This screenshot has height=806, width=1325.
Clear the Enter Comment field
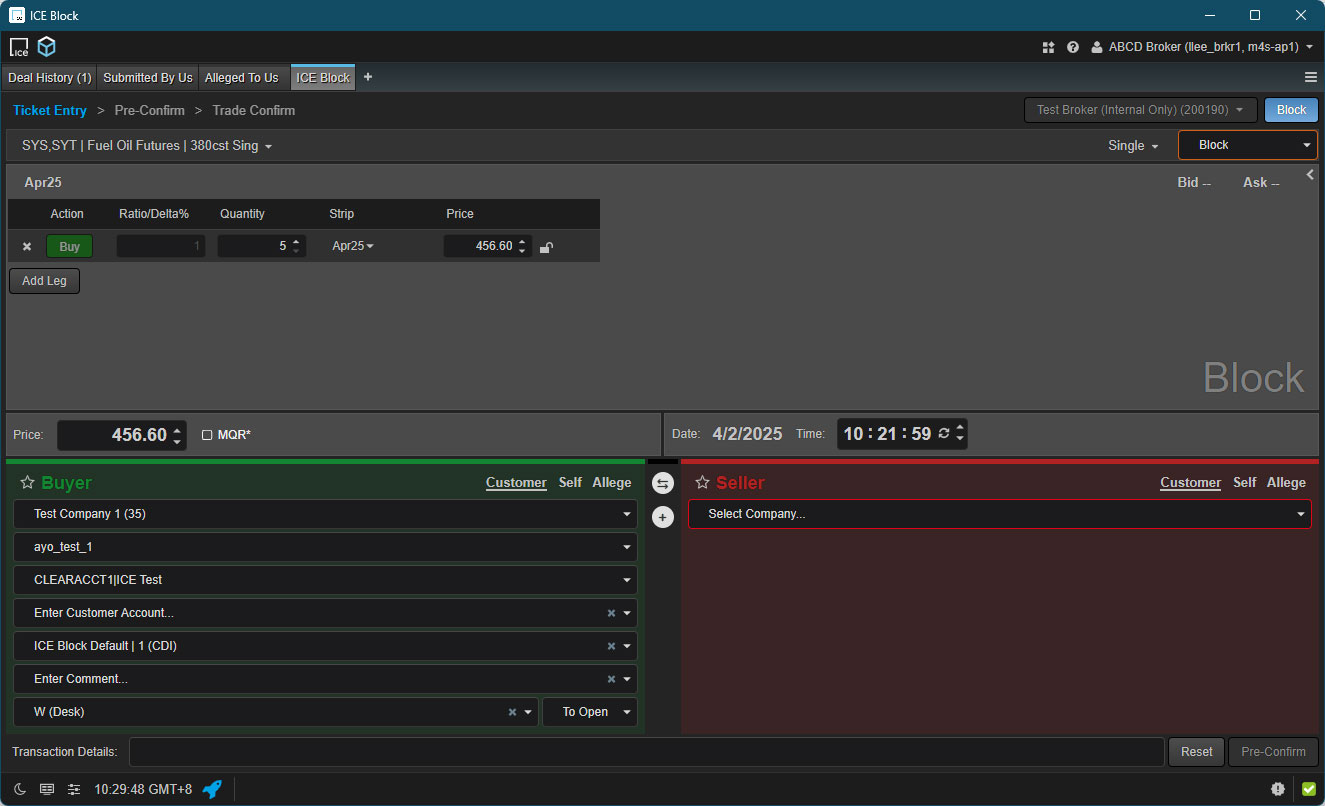(611, 679)
